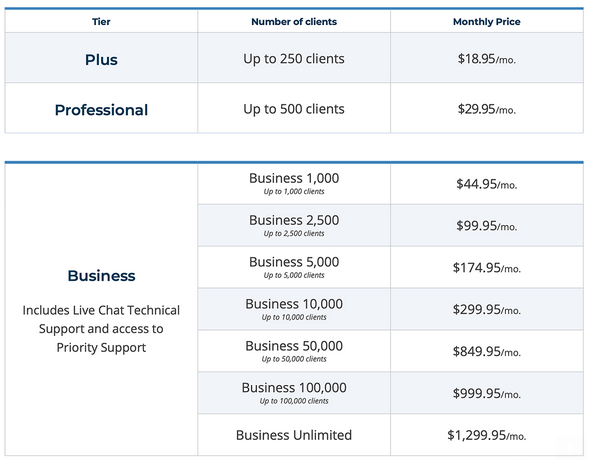Select the Plus tier name

101,59
